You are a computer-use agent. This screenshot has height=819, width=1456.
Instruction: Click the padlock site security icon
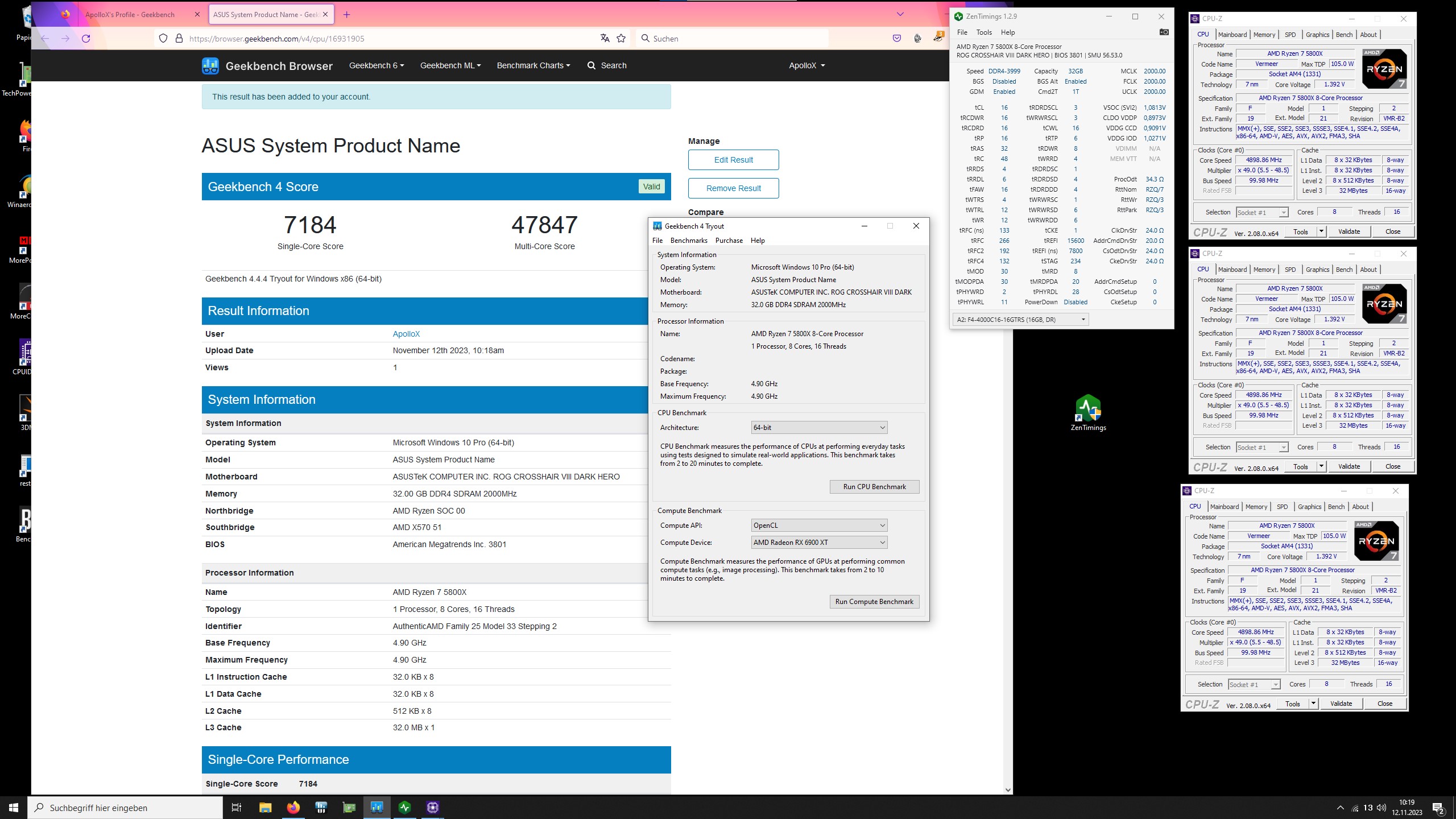pyautogui.click(x=179, y=38)
